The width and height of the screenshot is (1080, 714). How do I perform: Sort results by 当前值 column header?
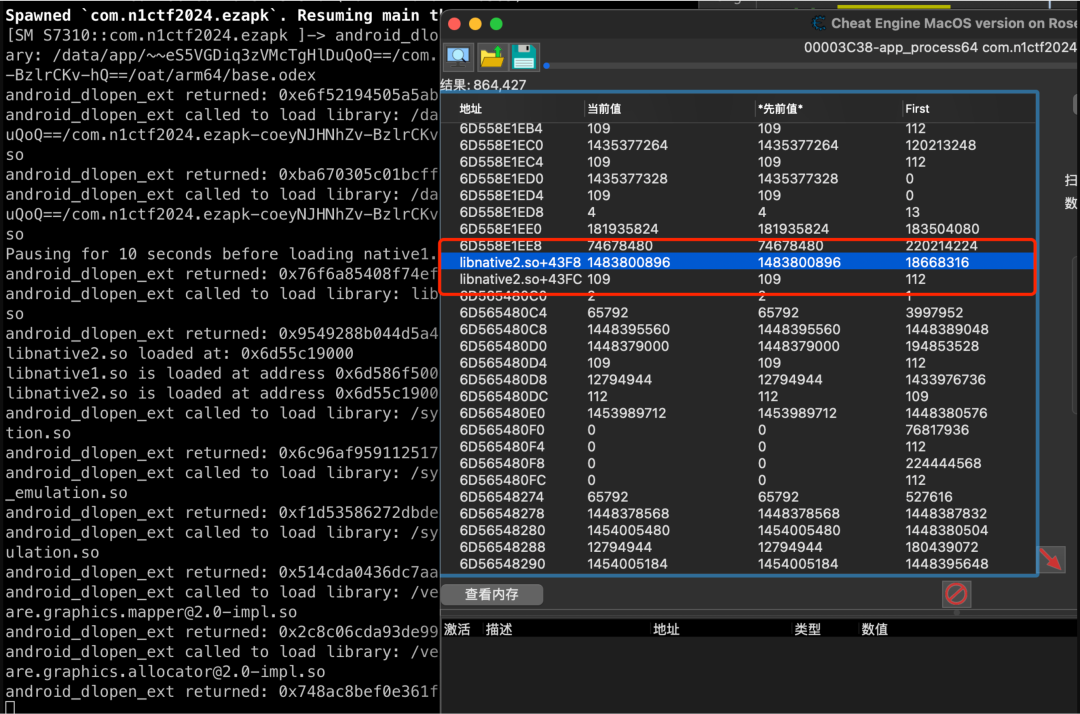(x=604, y=109)
